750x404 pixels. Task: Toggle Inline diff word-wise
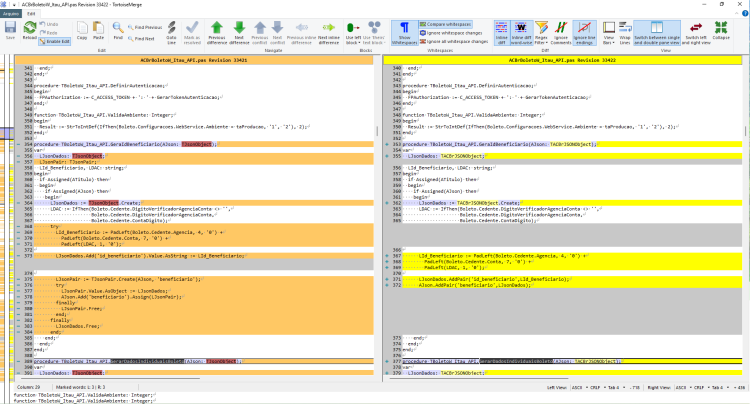click(x=521, y=33)
